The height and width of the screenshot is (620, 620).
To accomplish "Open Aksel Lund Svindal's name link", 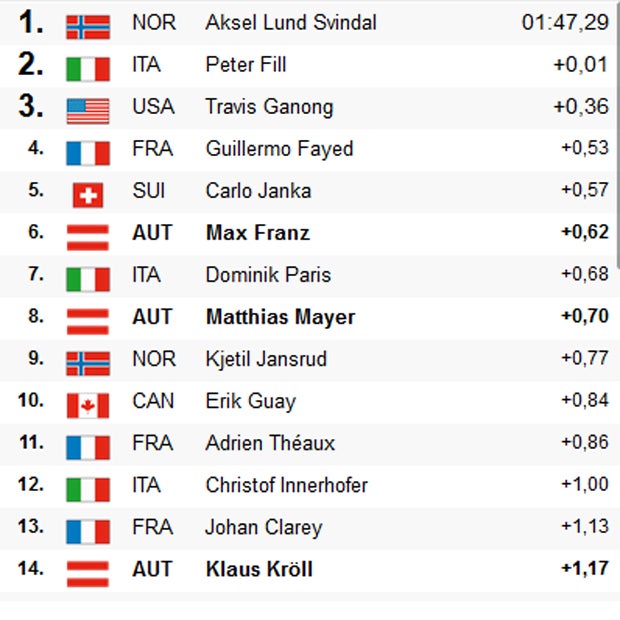I will 290,22.
